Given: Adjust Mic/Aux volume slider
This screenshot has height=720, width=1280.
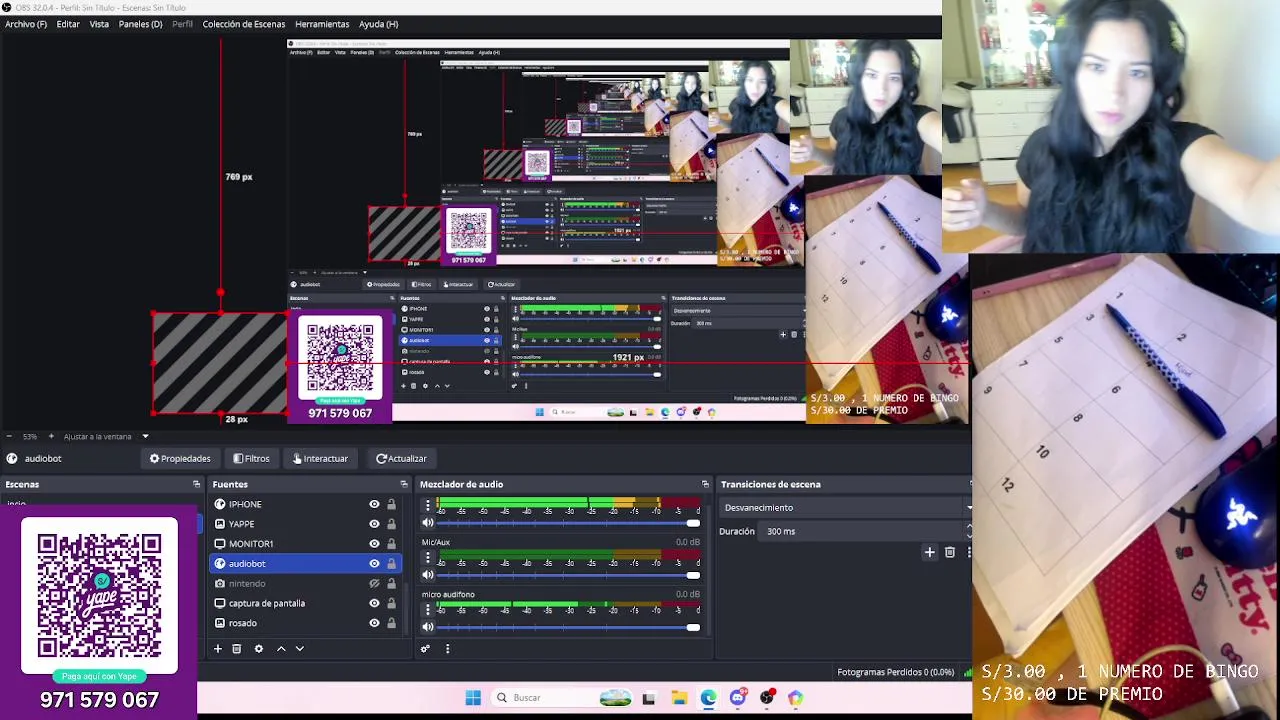Looking at the screenshot, I should 568,575.
